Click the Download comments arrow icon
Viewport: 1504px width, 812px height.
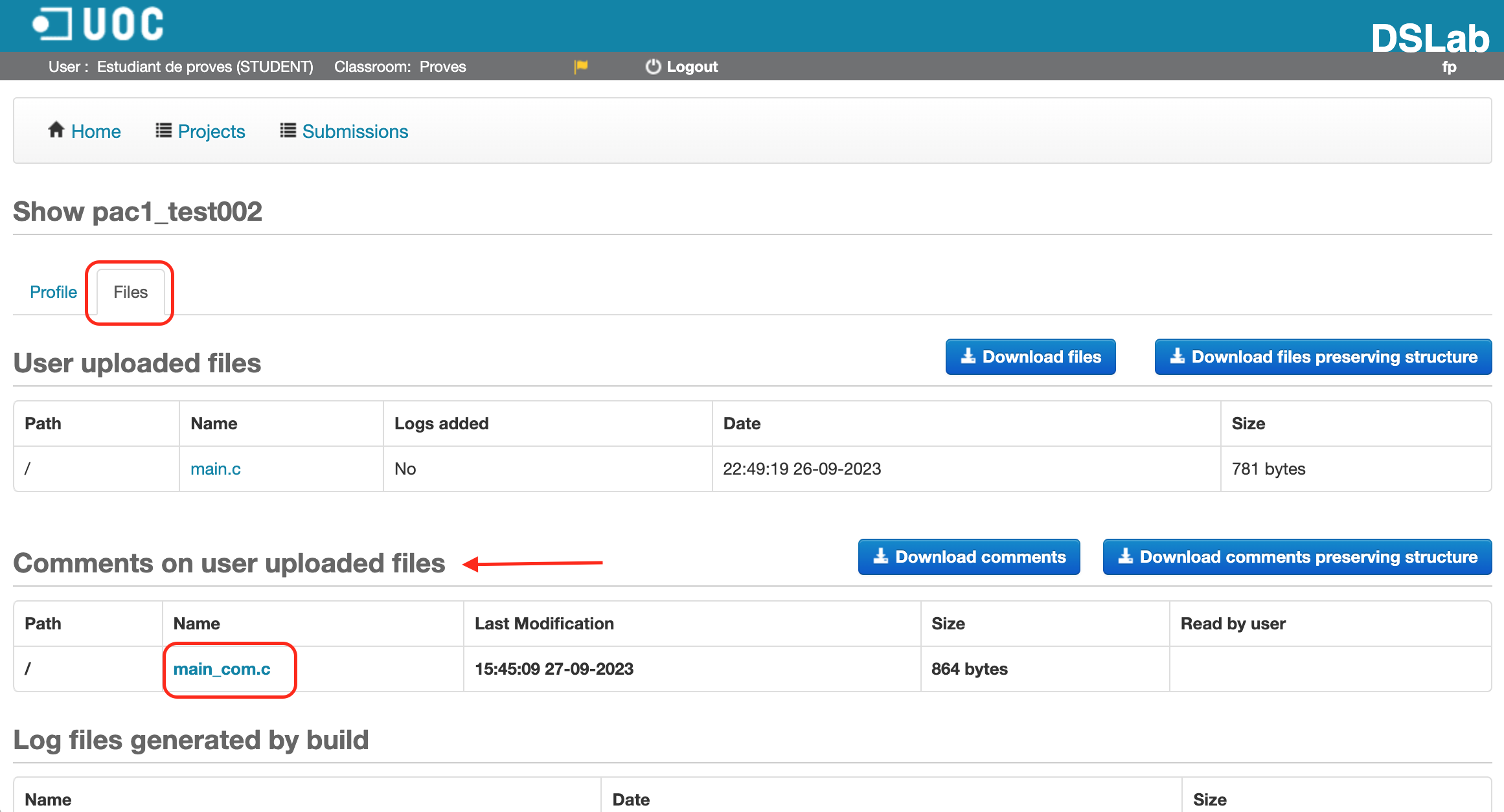(881, 556)
